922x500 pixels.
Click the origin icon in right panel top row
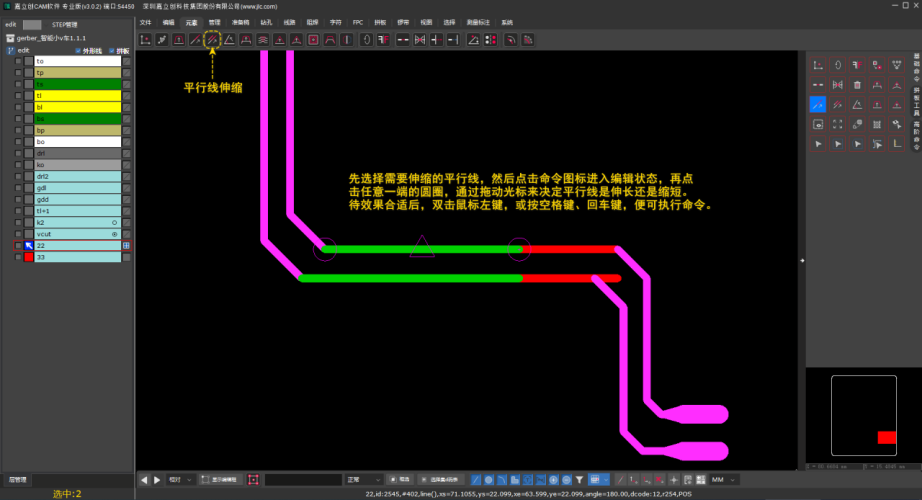(818, 65)
